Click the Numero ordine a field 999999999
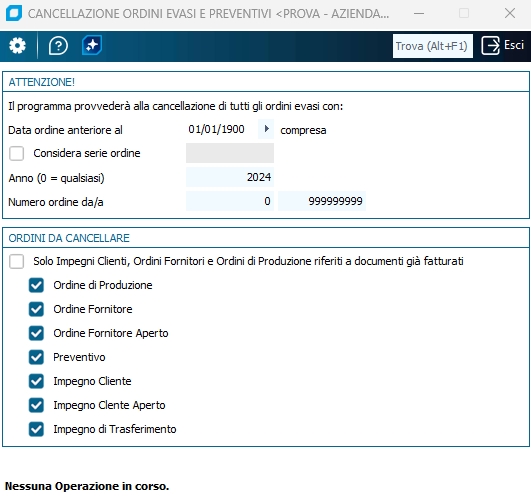The height and width of the screenshot is (499, 531). pos(322,201)
